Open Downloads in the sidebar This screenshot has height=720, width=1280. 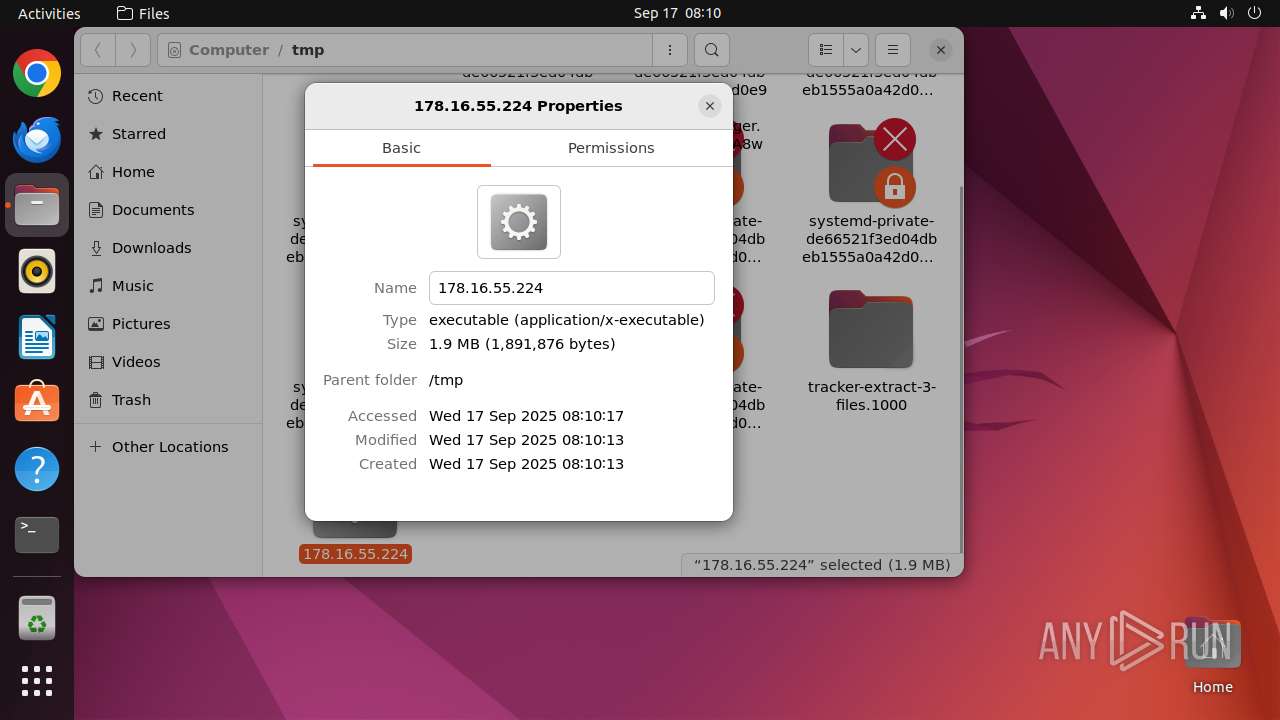[168, 248]
